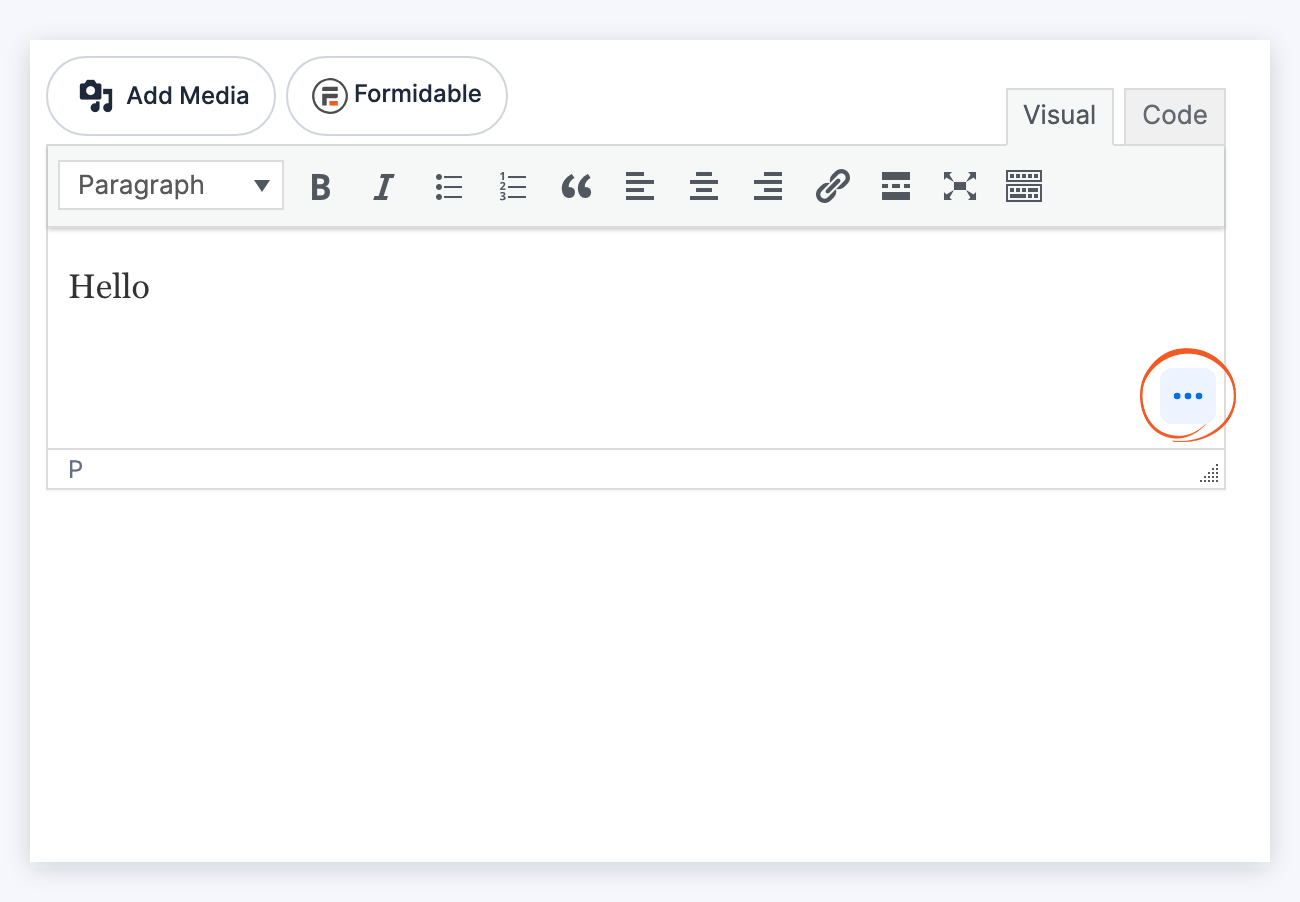Viewport: 1300px width, 902px height.
Task: Align text center
Action: [x=704, y=186]
